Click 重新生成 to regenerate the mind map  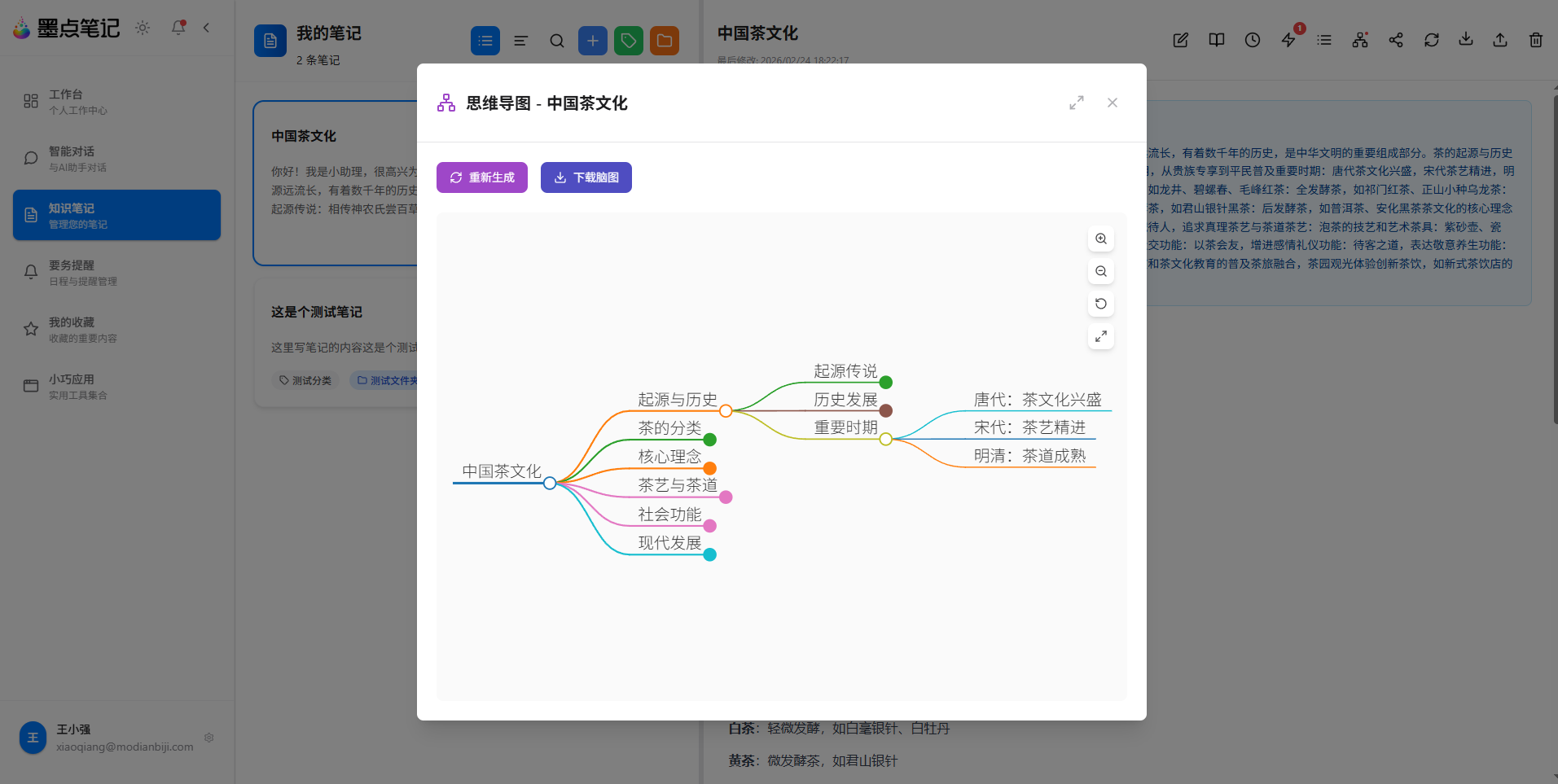(481, 177)
